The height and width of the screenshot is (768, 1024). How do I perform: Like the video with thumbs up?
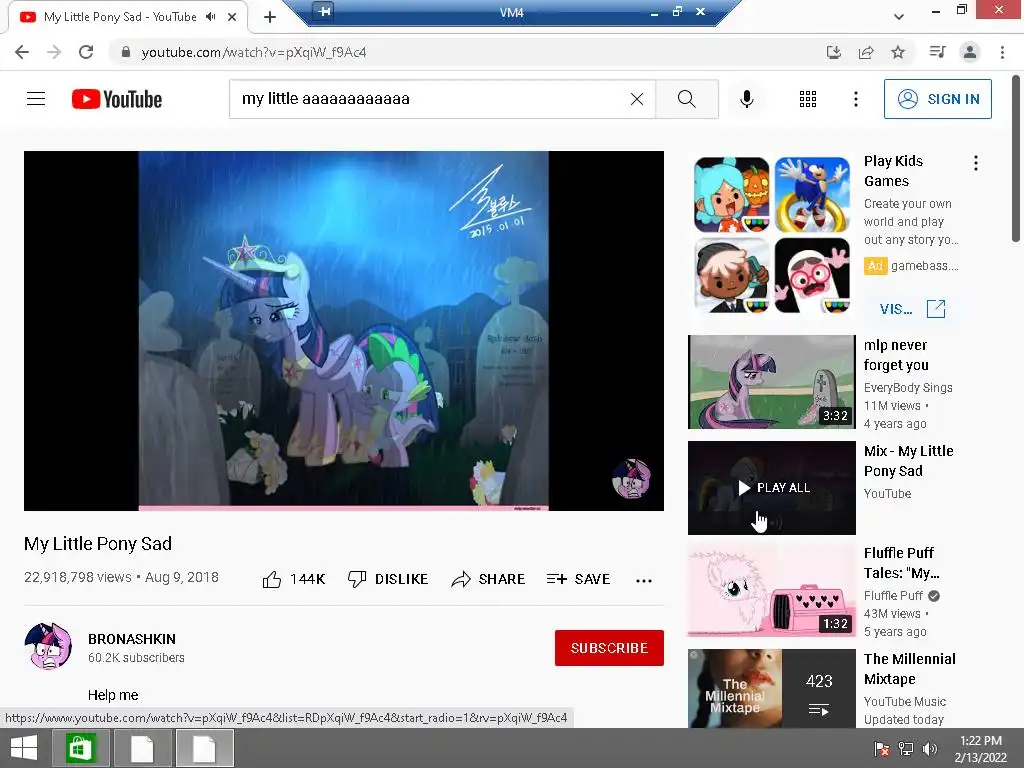click(294, 579)
